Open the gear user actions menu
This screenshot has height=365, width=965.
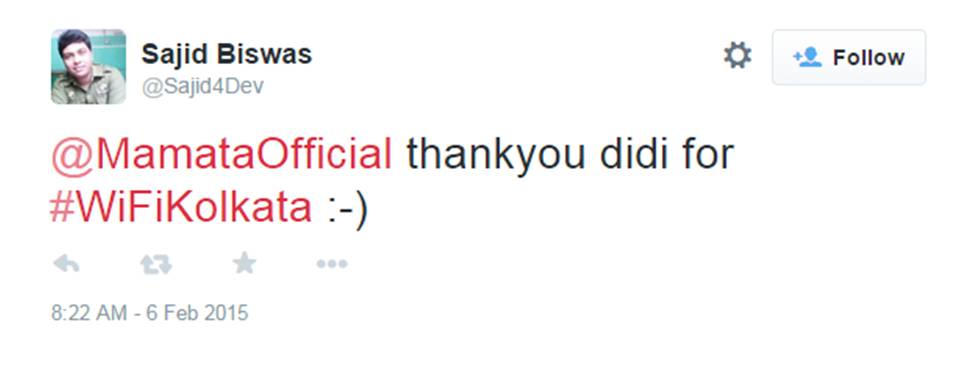click(x=737, y=55)
